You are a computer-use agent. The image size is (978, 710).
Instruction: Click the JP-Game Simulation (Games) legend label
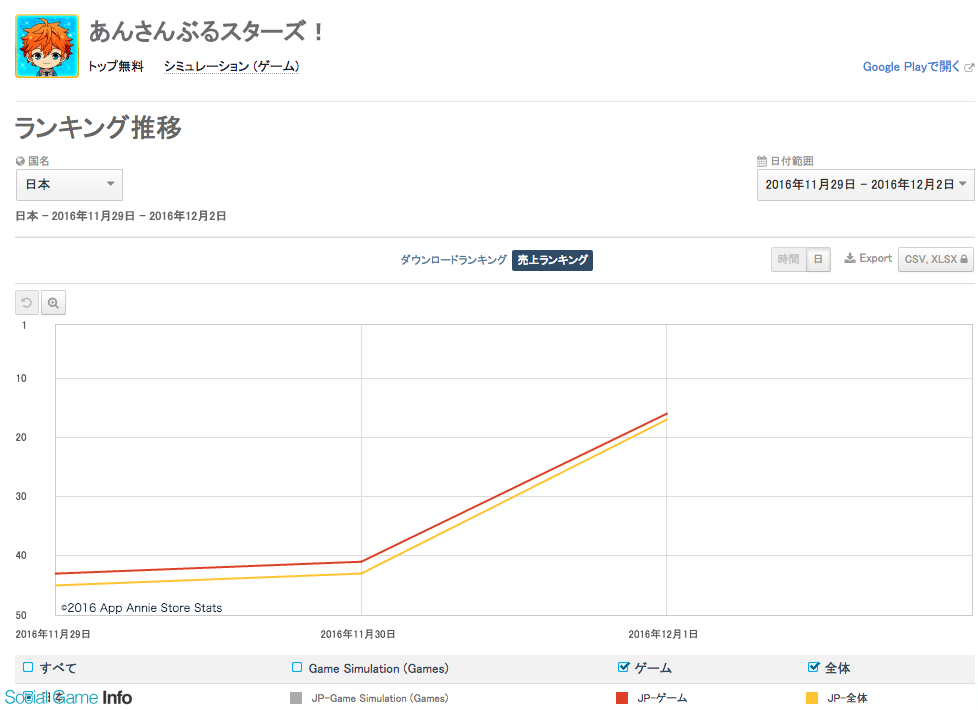380,698
